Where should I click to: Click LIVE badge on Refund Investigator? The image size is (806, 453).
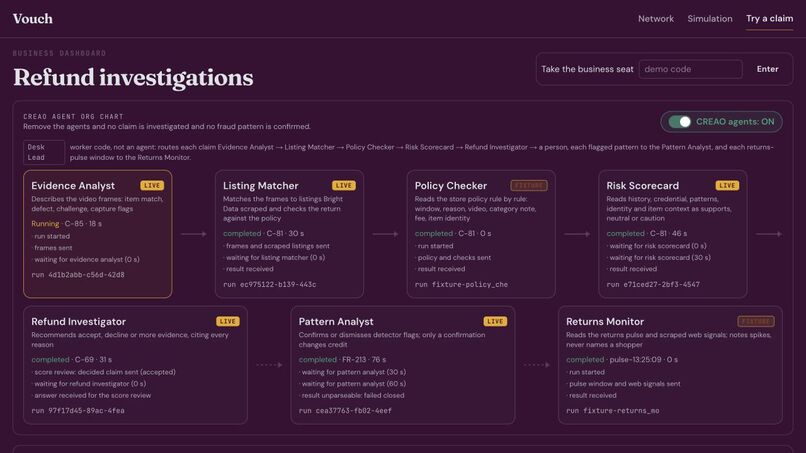point(227,321)
